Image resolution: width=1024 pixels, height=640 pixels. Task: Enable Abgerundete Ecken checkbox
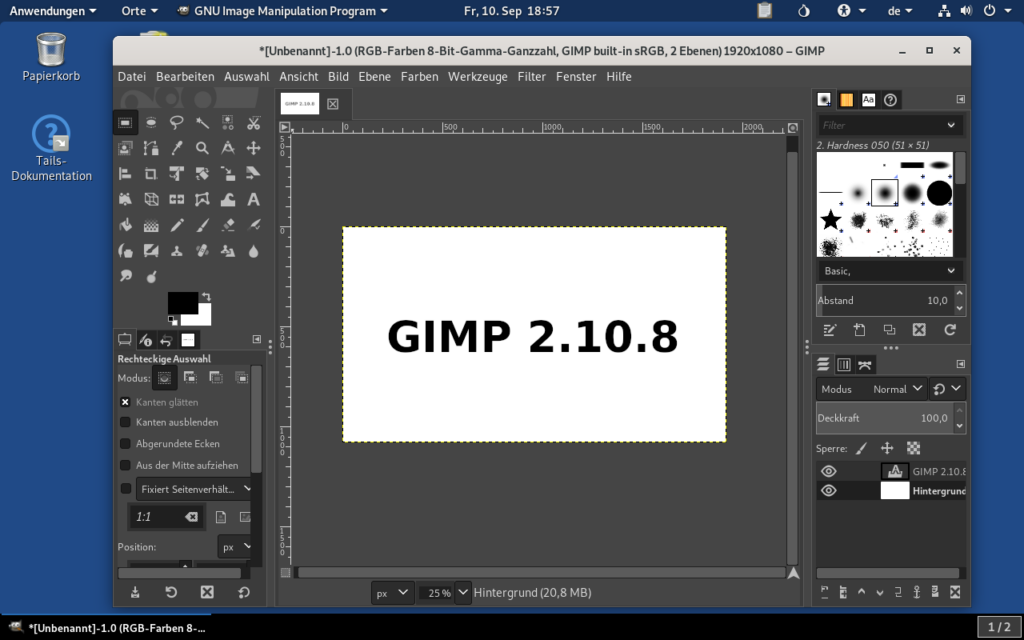(x=125, y=443)
